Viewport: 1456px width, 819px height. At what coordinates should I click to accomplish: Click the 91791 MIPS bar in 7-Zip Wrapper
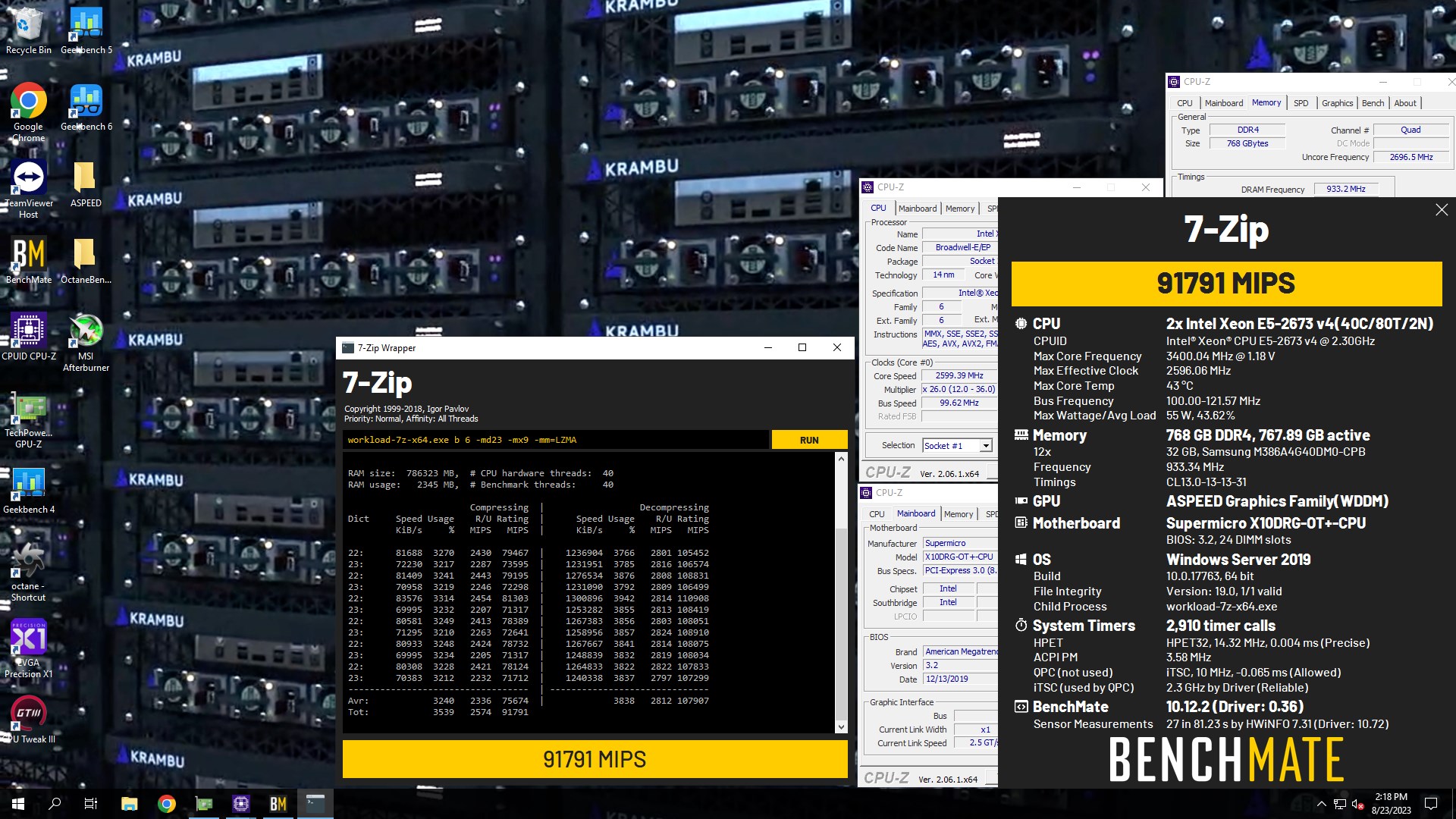pyautogui.click(x=595, y=759)
